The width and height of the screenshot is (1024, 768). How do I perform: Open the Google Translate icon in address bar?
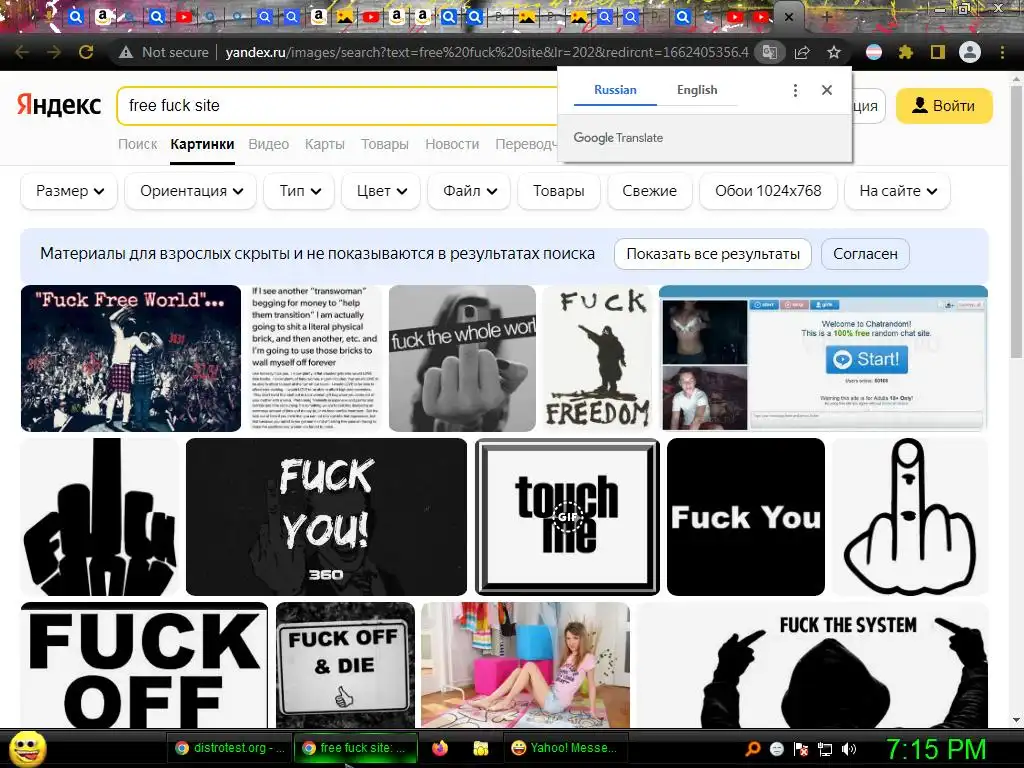(x=769, y=52)
